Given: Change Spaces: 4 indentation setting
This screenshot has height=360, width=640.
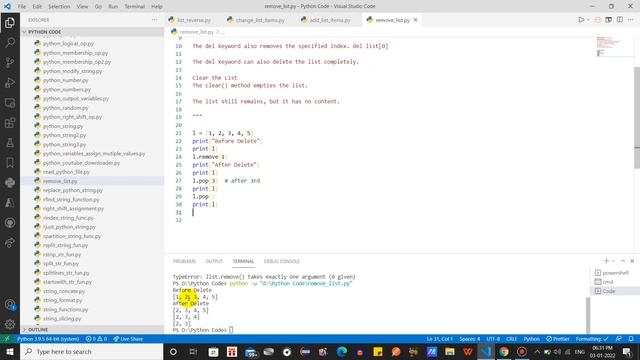Looking at the screenshot, I should [x=469, y=339].
